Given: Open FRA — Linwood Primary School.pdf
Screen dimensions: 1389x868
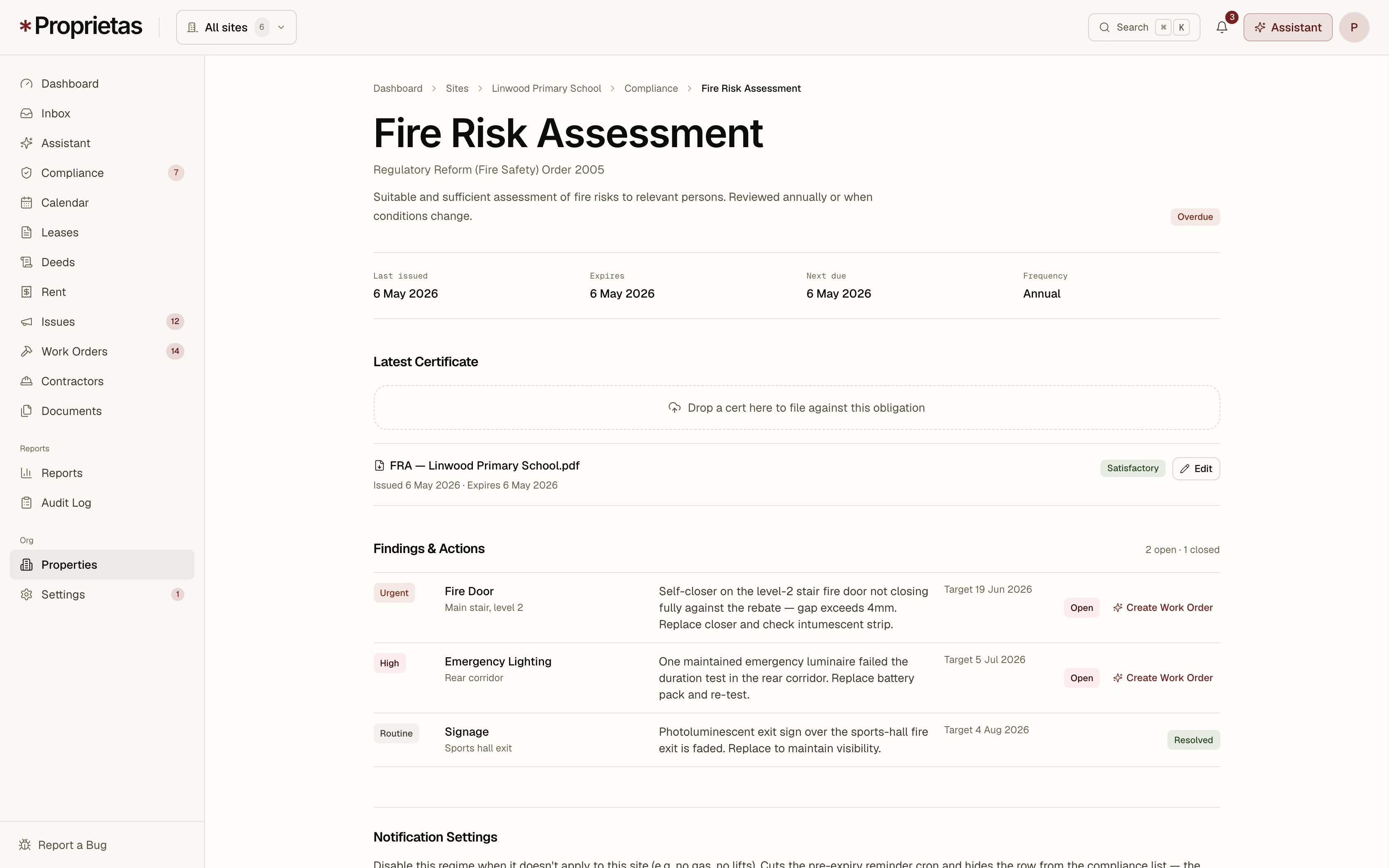Looking at the screenshot, I should (484, 465).
